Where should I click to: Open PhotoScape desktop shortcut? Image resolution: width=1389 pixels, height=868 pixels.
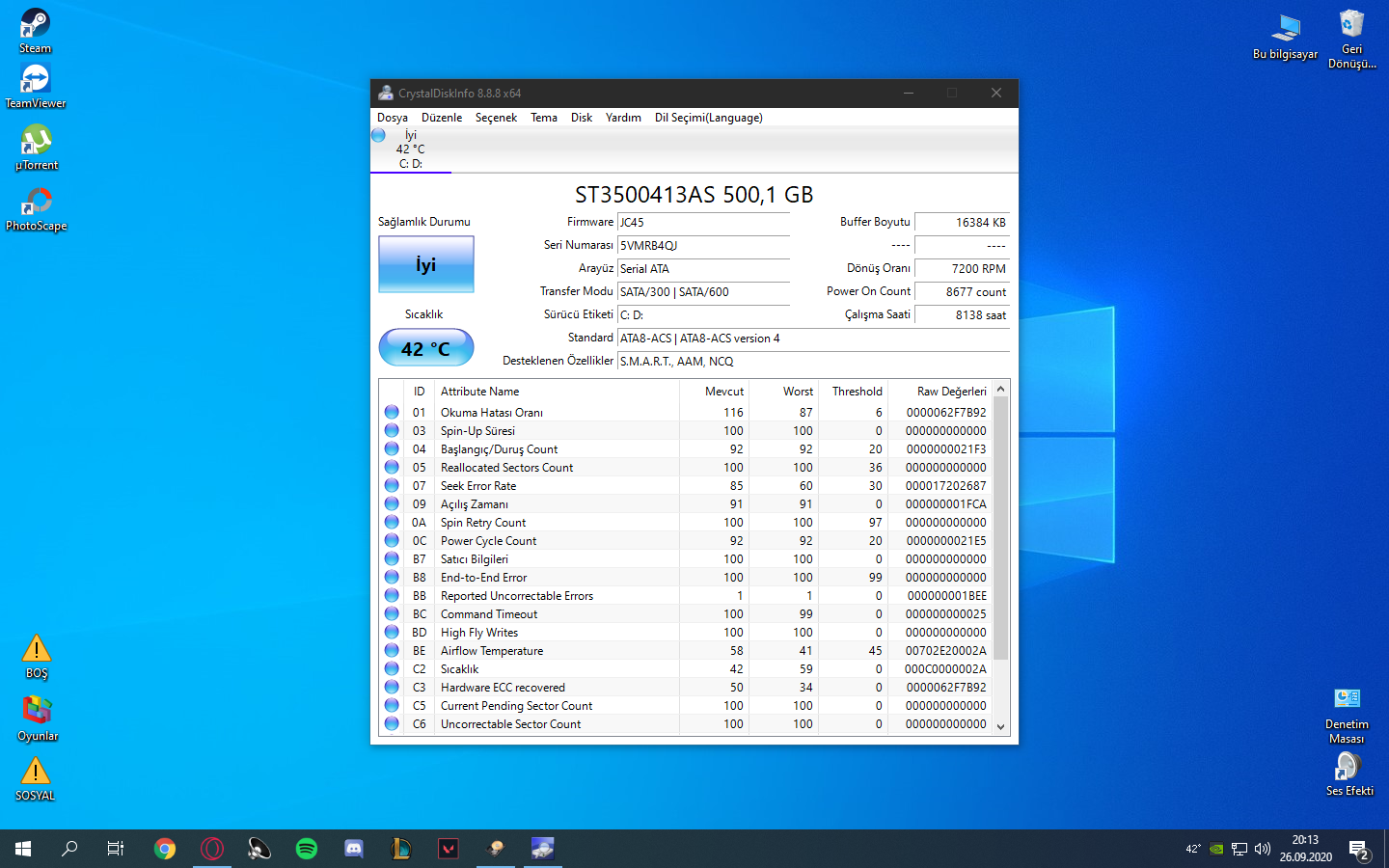click(37, 208)
